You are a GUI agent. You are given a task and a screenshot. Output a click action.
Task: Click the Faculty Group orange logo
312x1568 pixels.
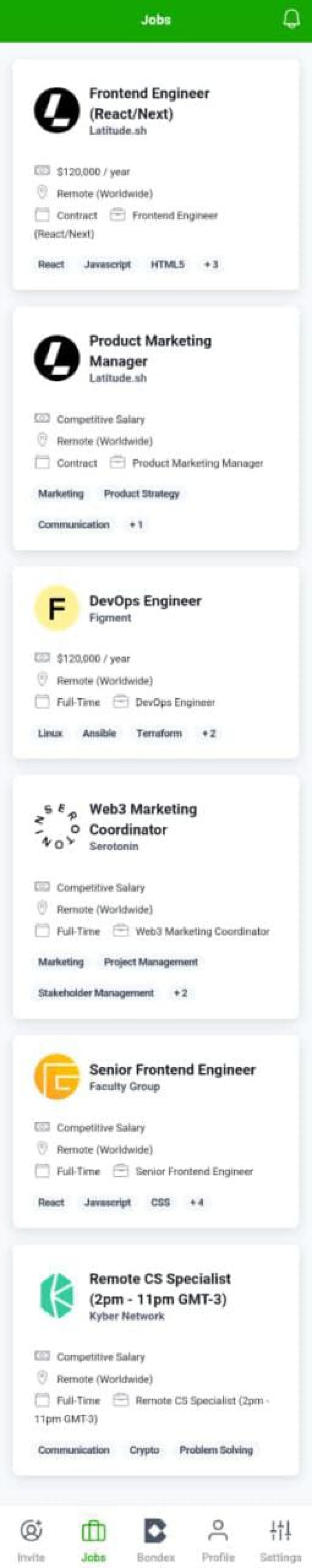coord(57,1077)
